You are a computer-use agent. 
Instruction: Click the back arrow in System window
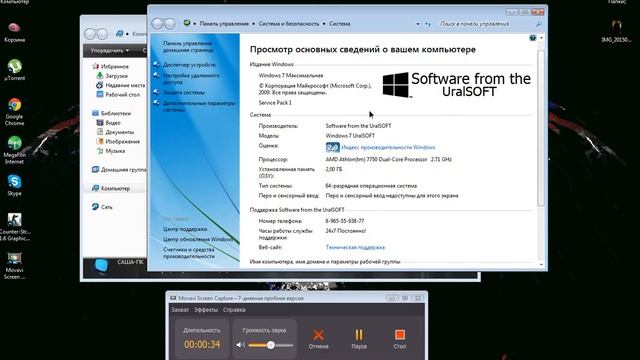(157, 24)
